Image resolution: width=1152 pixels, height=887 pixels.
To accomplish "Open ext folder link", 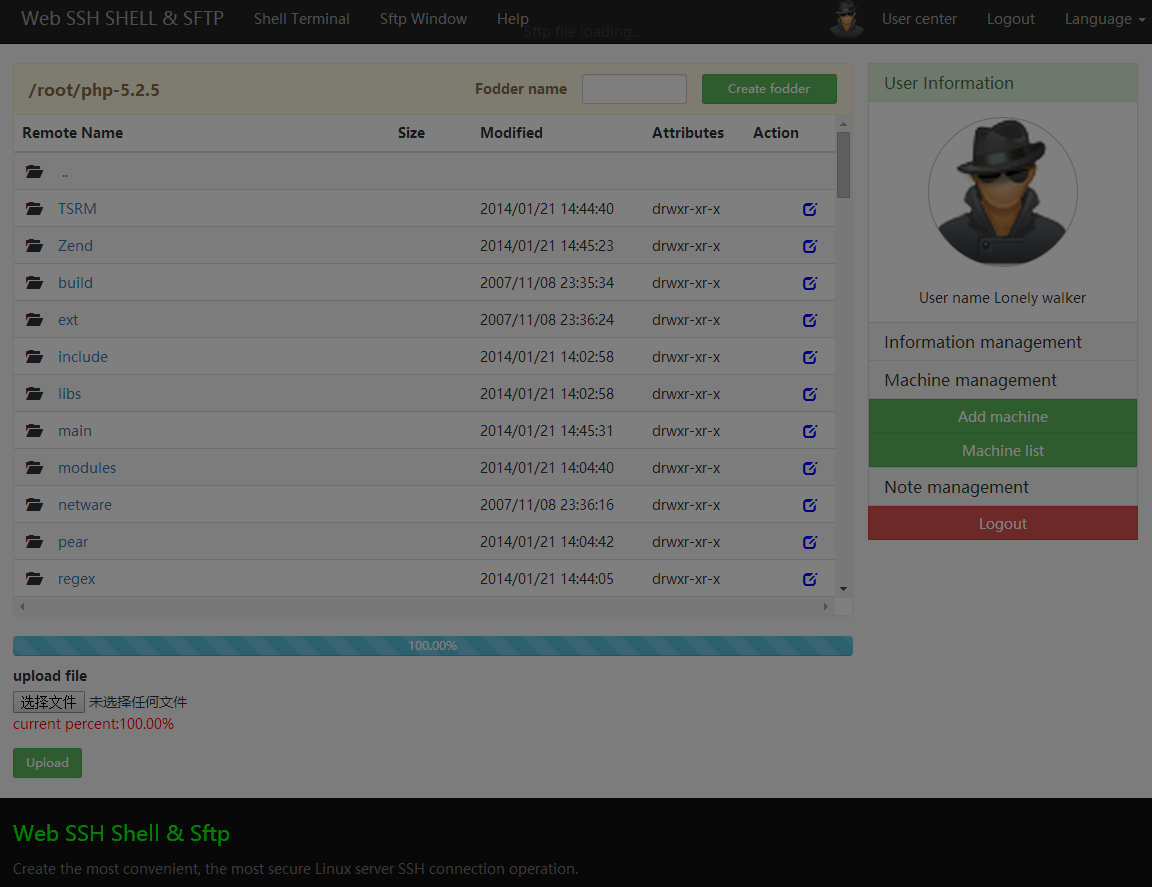I will click(68, 320).
